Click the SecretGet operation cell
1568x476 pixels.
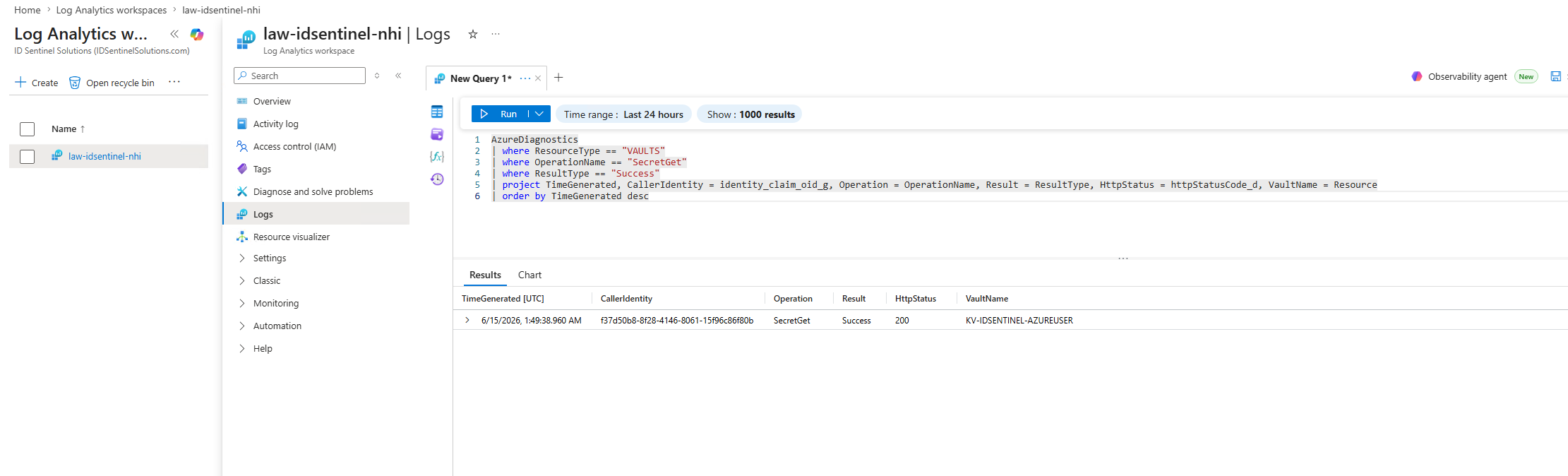pyautogui.click(x=791, y=321)
